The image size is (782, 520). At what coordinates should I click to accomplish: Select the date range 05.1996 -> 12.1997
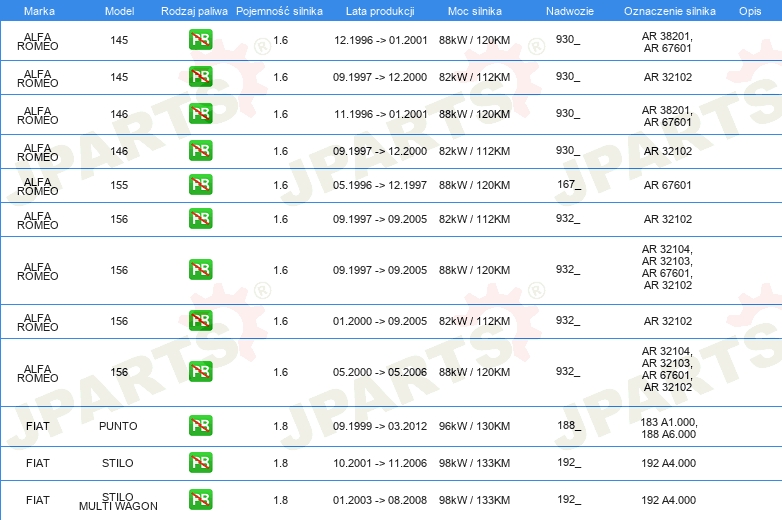380,185
